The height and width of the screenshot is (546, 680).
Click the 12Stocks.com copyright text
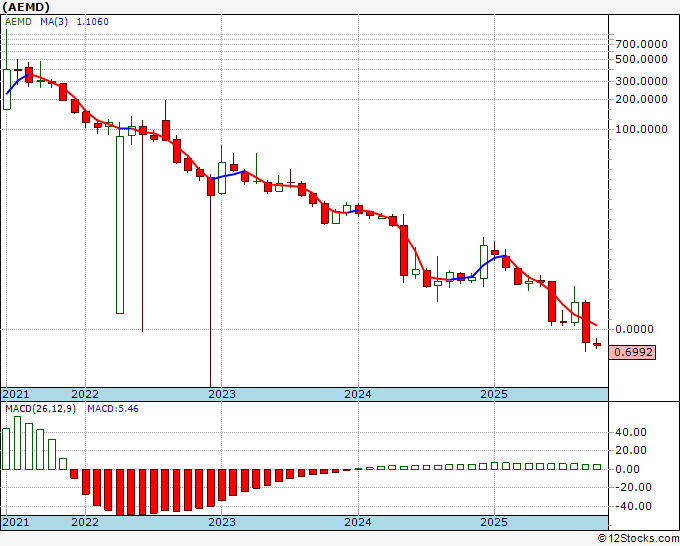pos(638,539)
